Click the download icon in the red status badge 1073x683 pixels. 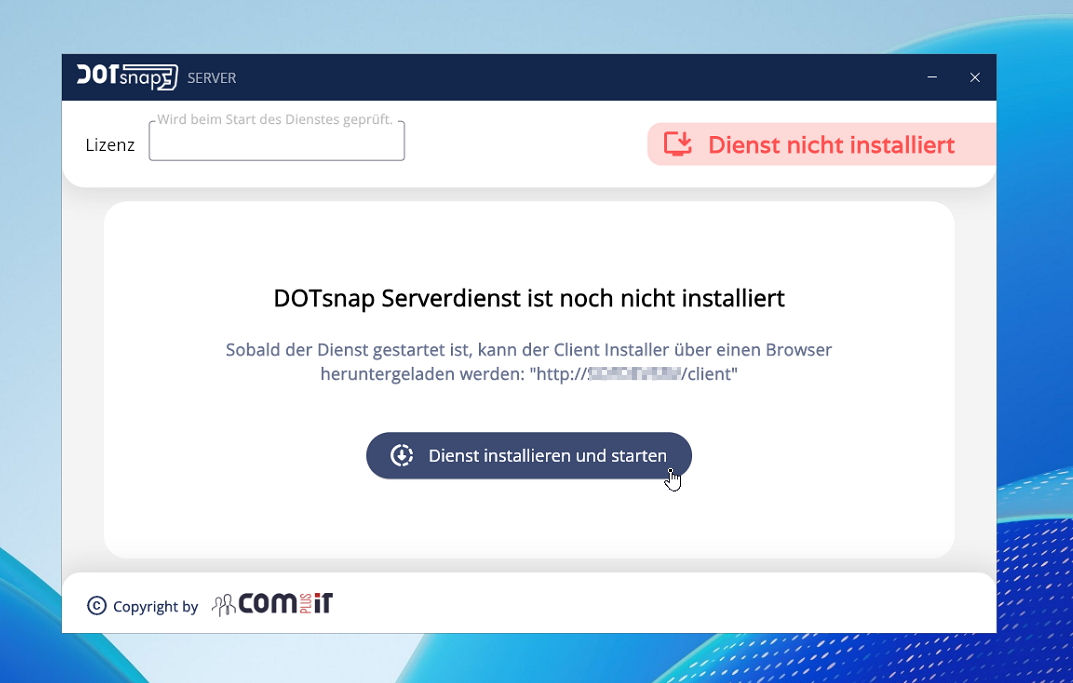pos(678,145)
